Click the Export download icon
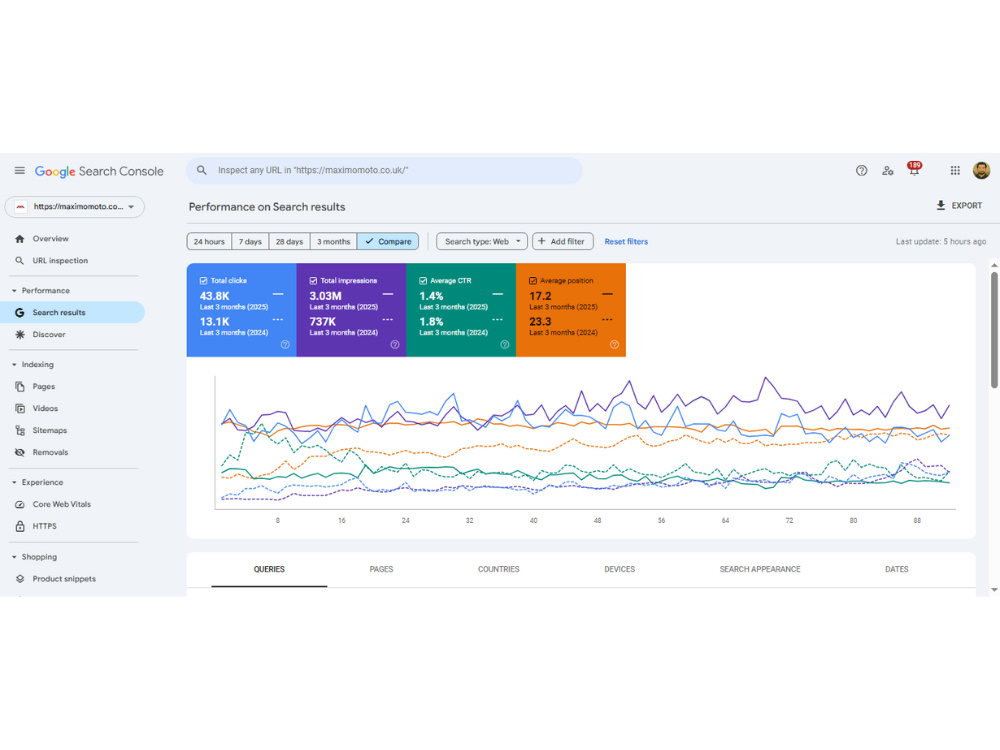This screenshot has height=750, width=1000. (940, 205)
